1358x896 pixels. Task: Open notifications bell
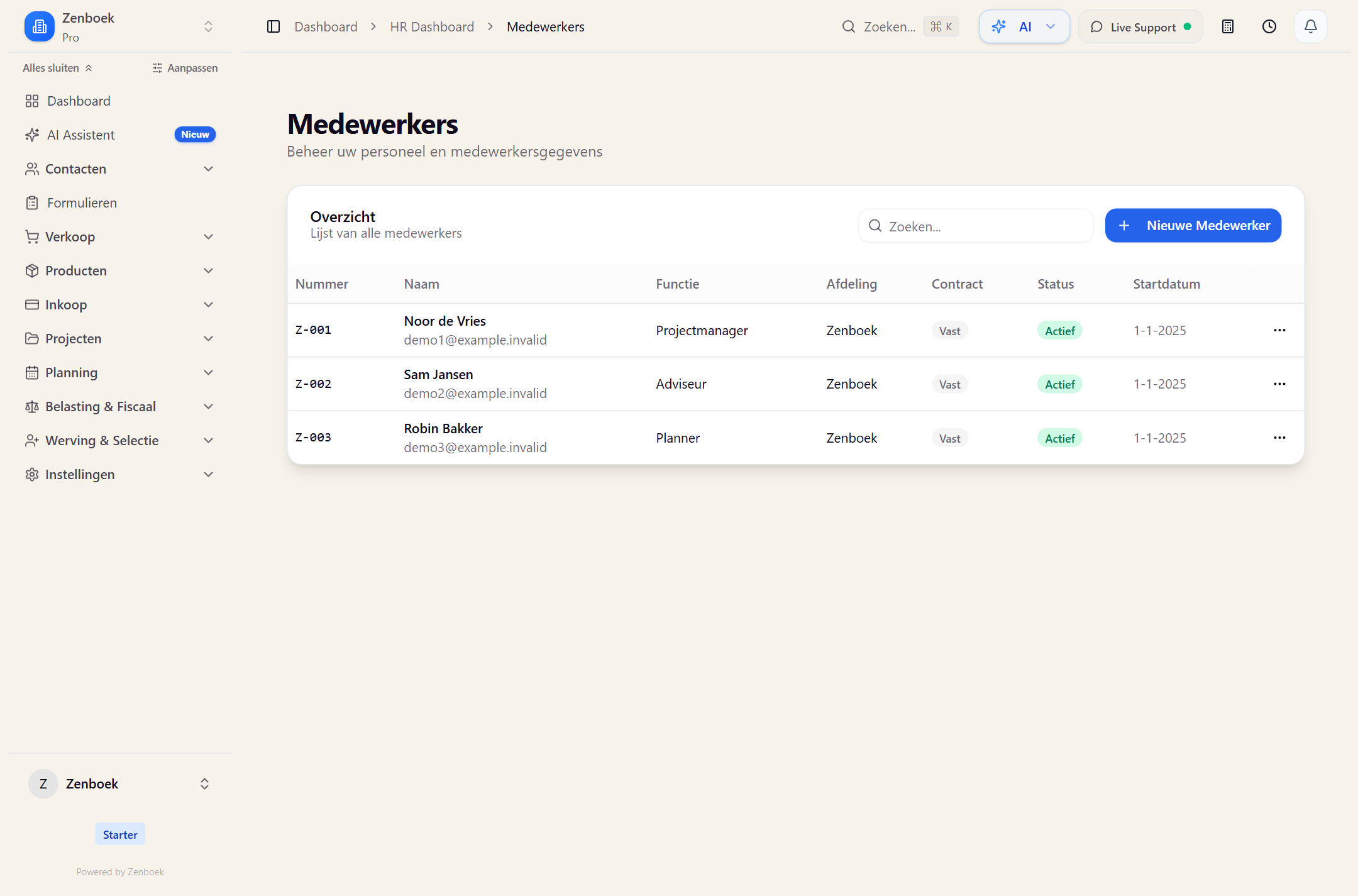[x=1311, y=26]
